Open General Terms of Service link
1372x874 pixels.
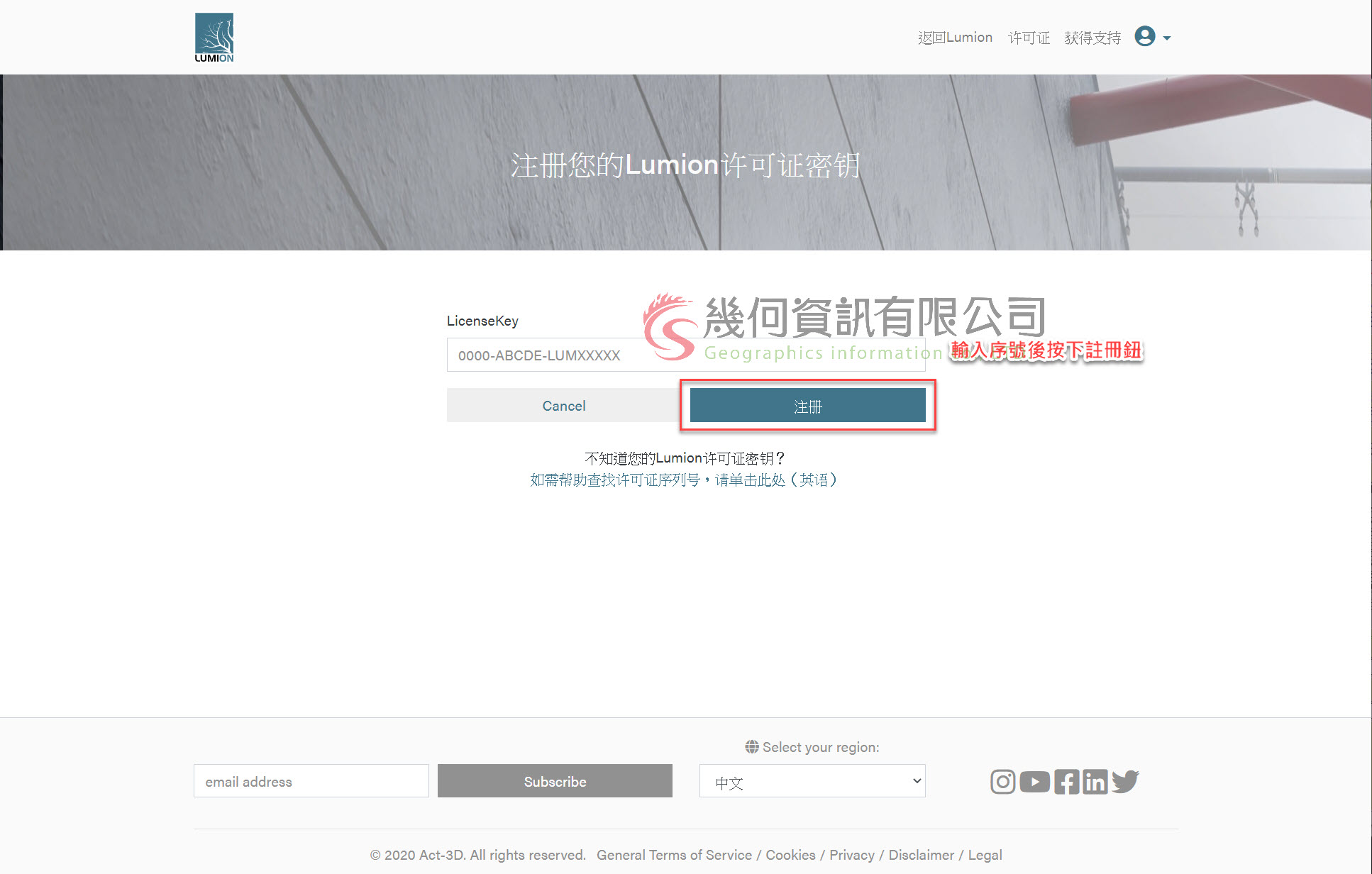674,855
